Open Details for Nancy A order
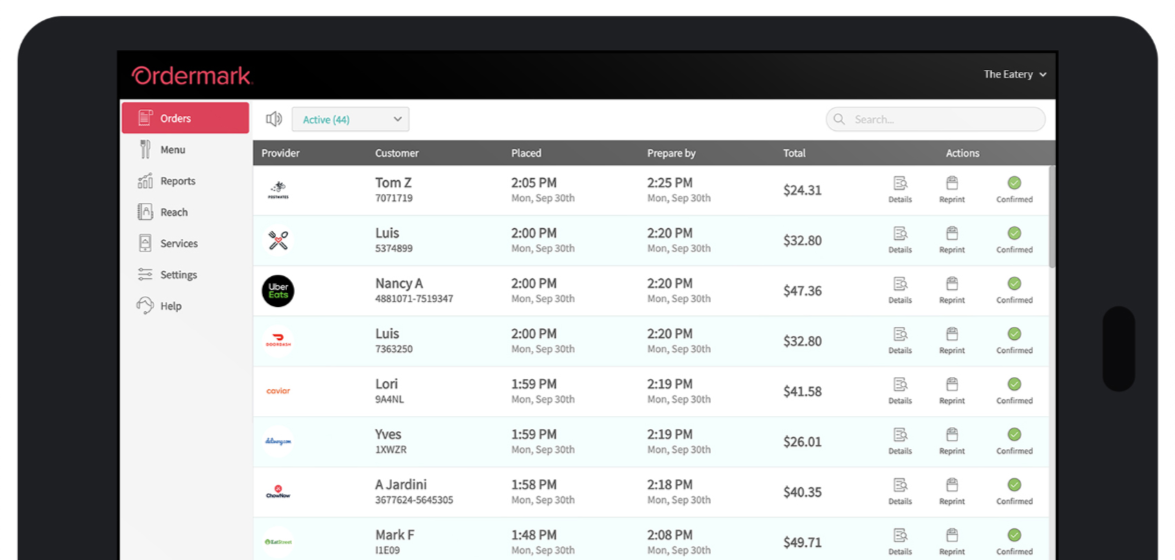This screenshot has height=560, width=1175. tap(900, 290)
